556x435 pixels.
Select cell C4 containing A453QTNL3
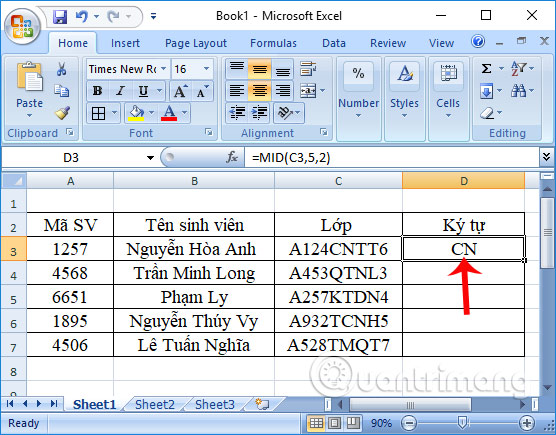[338, 273]
